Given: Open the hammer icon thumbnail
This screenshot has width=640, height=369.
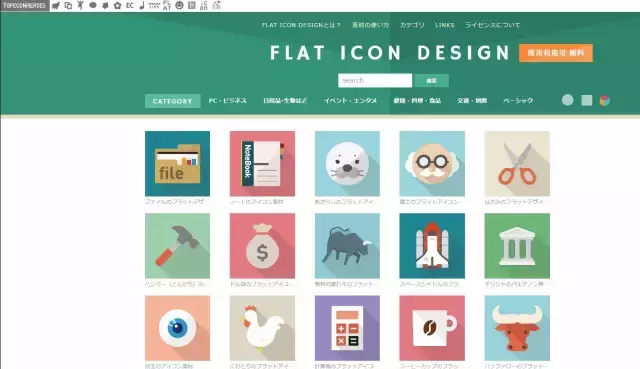Looking at the screenshot, I should pos(178,246).
